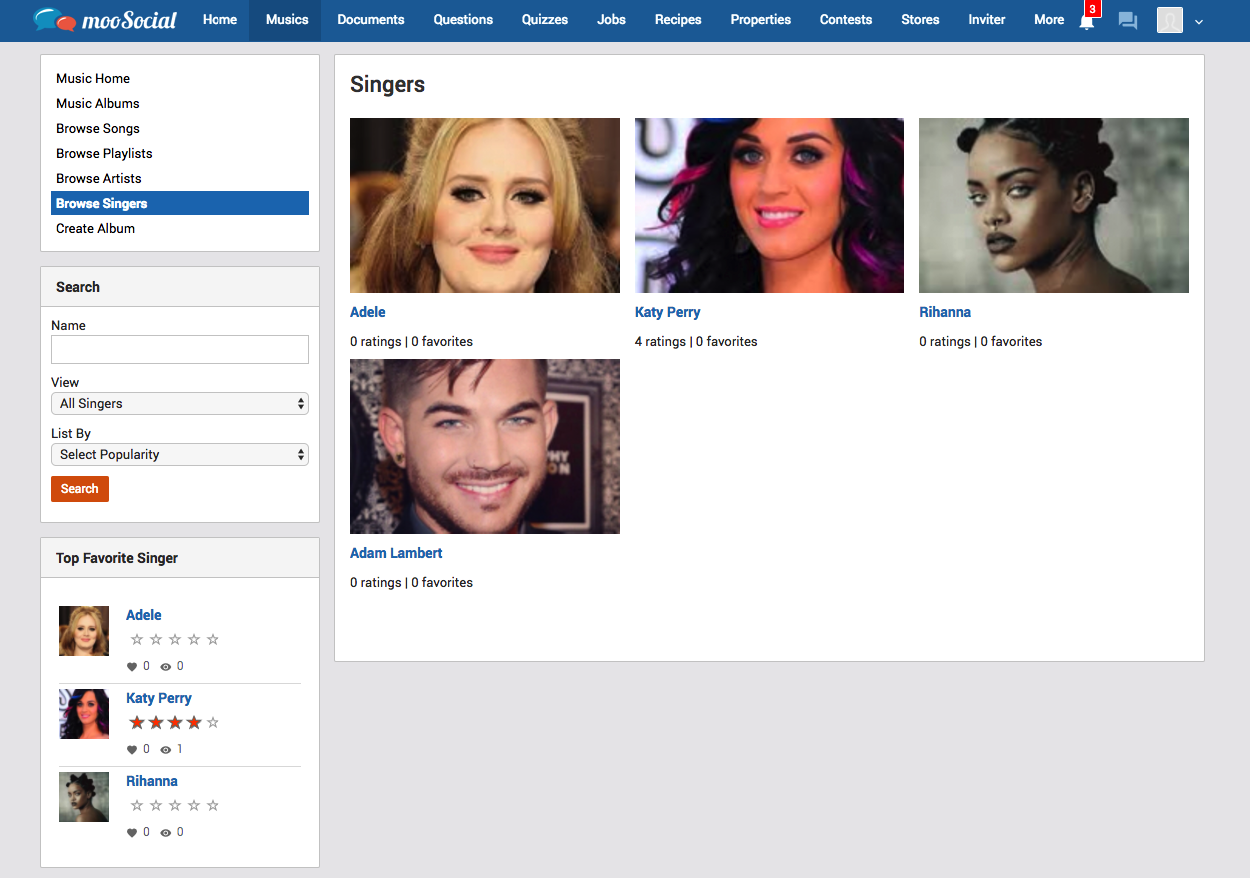Rate Rihanna with the first star

[137, 805]
